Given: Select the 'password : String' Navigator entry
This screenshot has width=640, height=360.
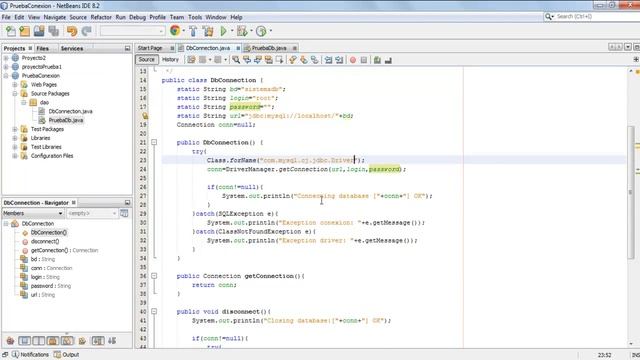Looking at the screenshot, I should (51, 286).
